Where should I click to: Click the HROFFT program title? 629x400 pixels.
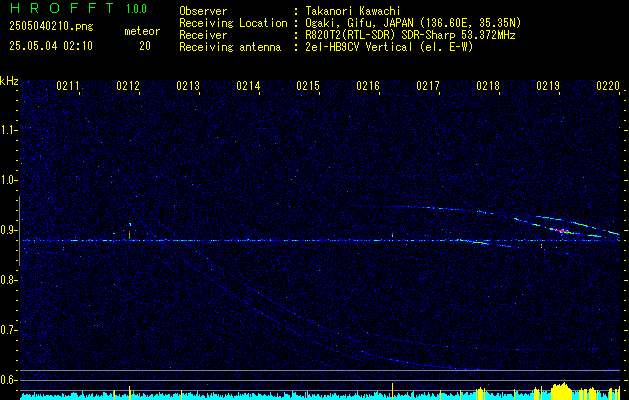[x=62, y=8]
